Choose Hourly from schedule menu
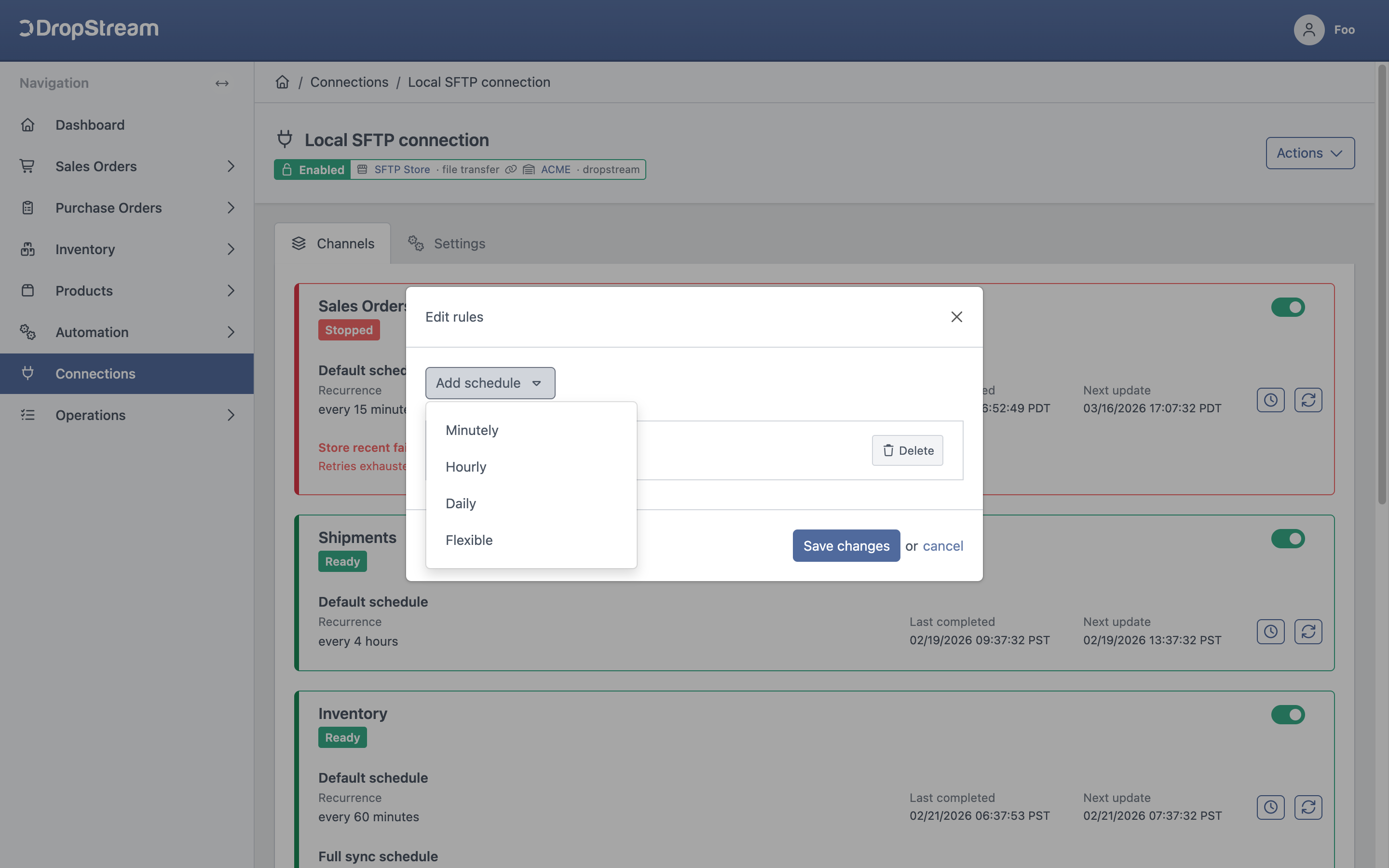Viewport: 1389px width, 868px height. (531, 467)
